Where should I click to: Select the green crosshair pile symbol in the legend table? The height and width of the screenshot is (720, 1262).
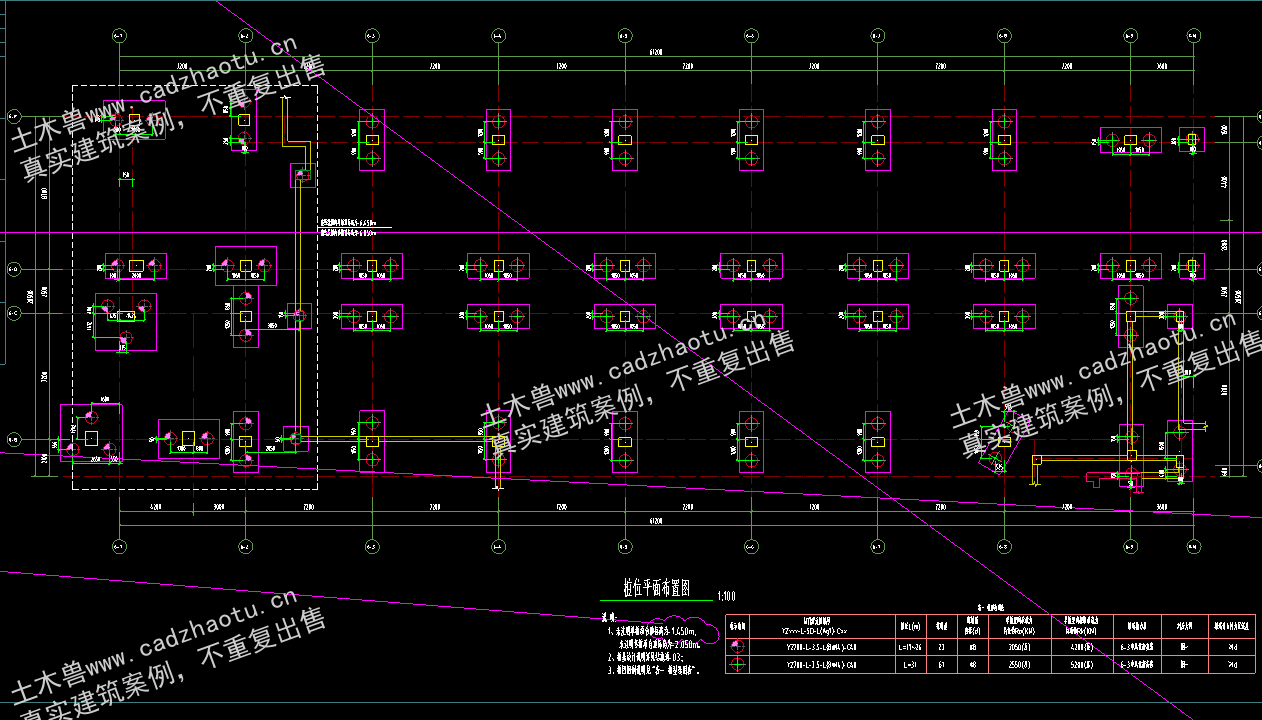[739, 665]
